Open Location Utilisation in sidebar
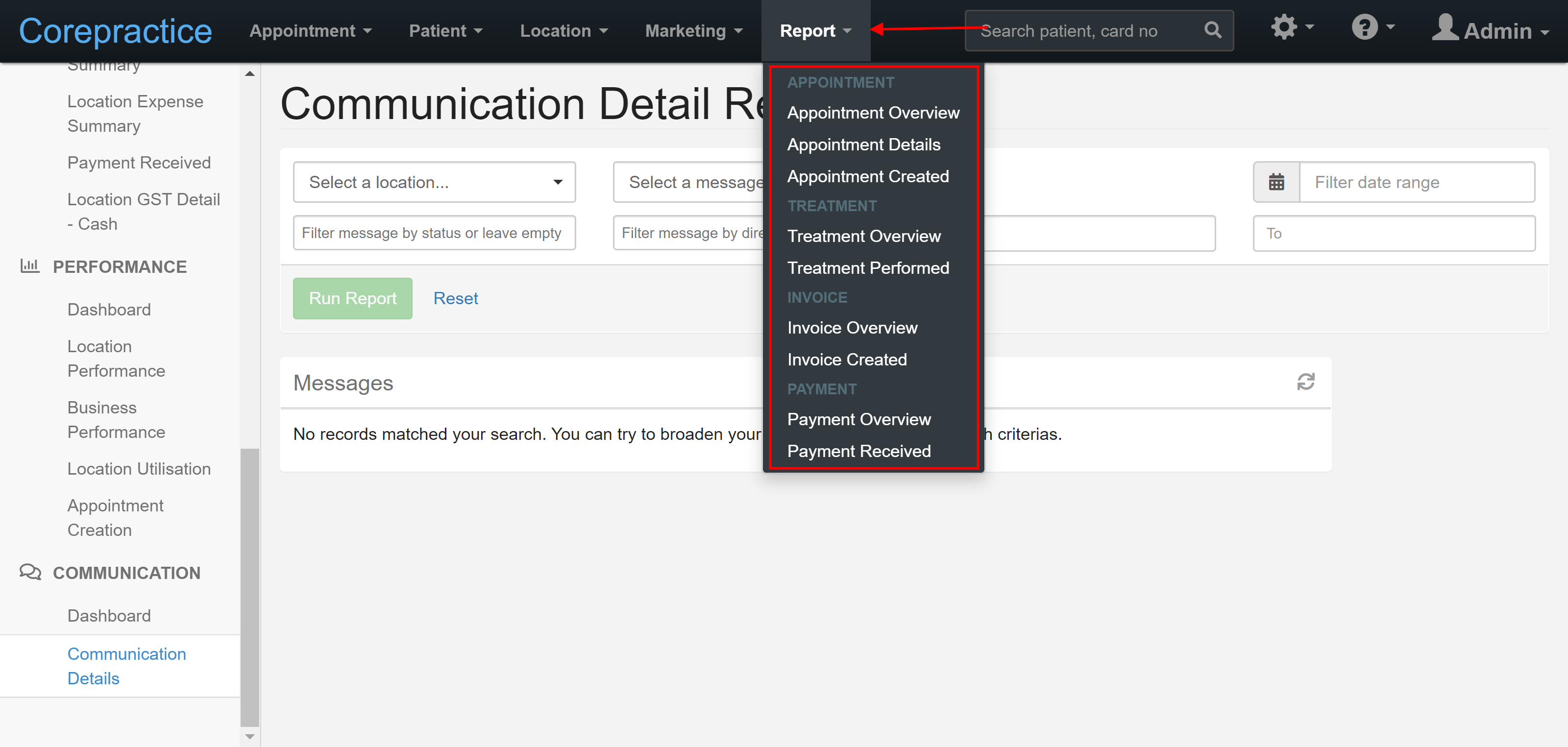 click(139, 469)
